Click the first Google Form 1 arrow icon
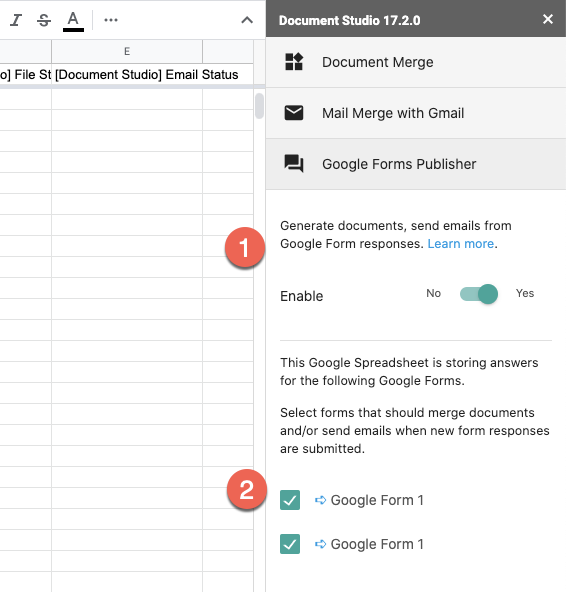 coord(320,500)
